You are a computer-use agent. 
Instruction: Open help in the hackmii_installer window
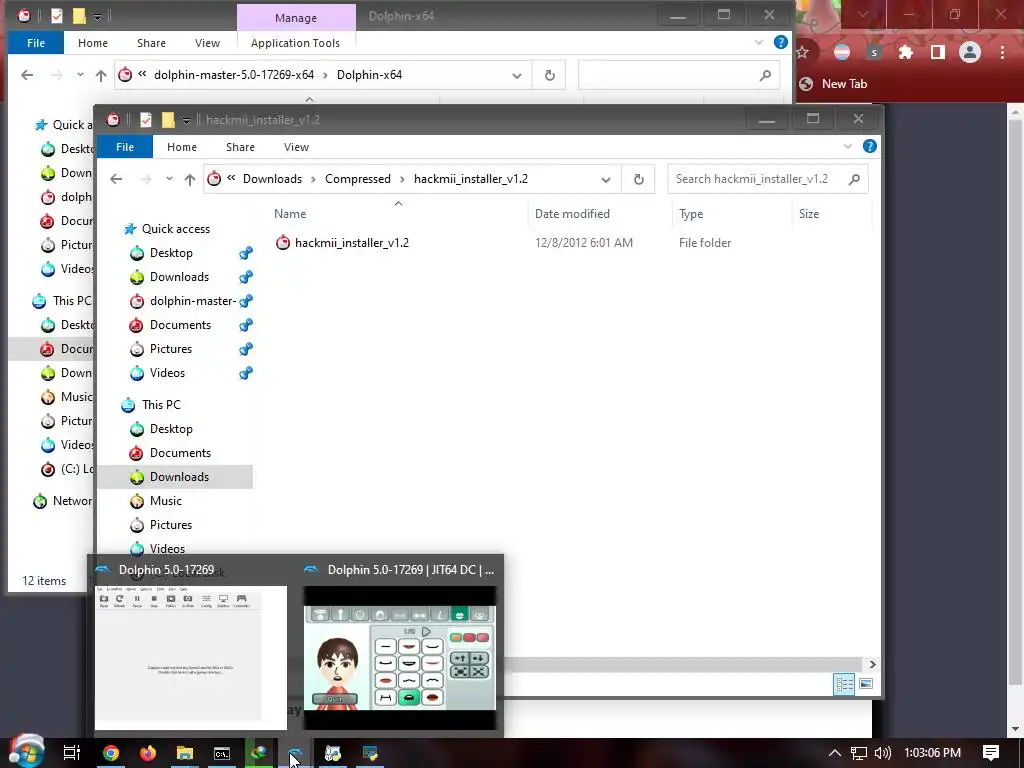coord(870,146)
